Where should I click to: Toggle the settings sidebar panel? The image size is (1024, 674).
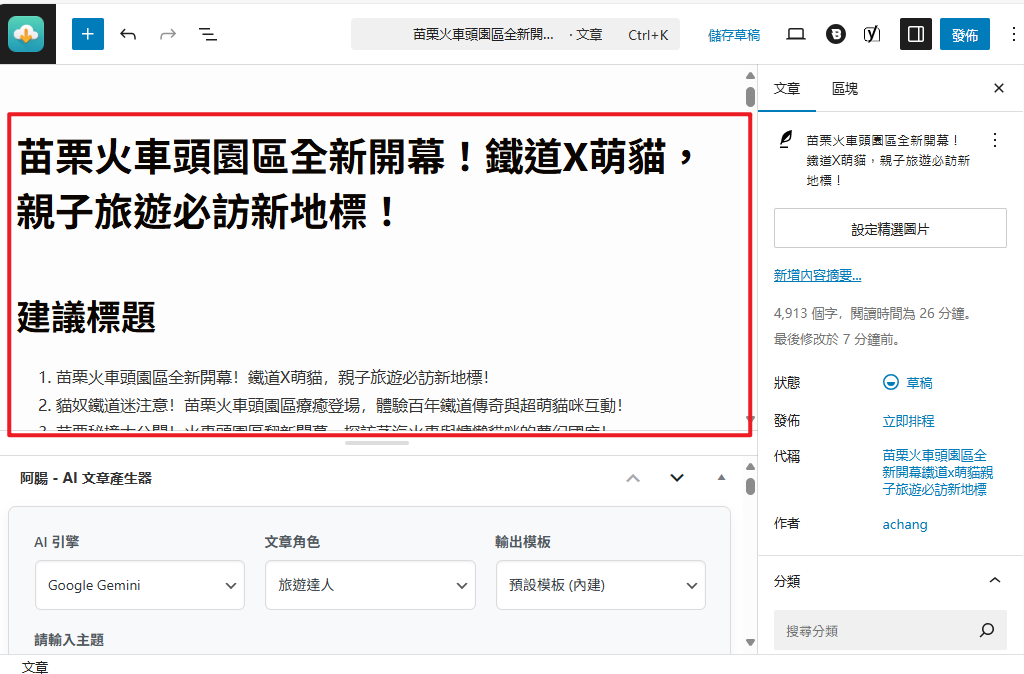(915, 34)
